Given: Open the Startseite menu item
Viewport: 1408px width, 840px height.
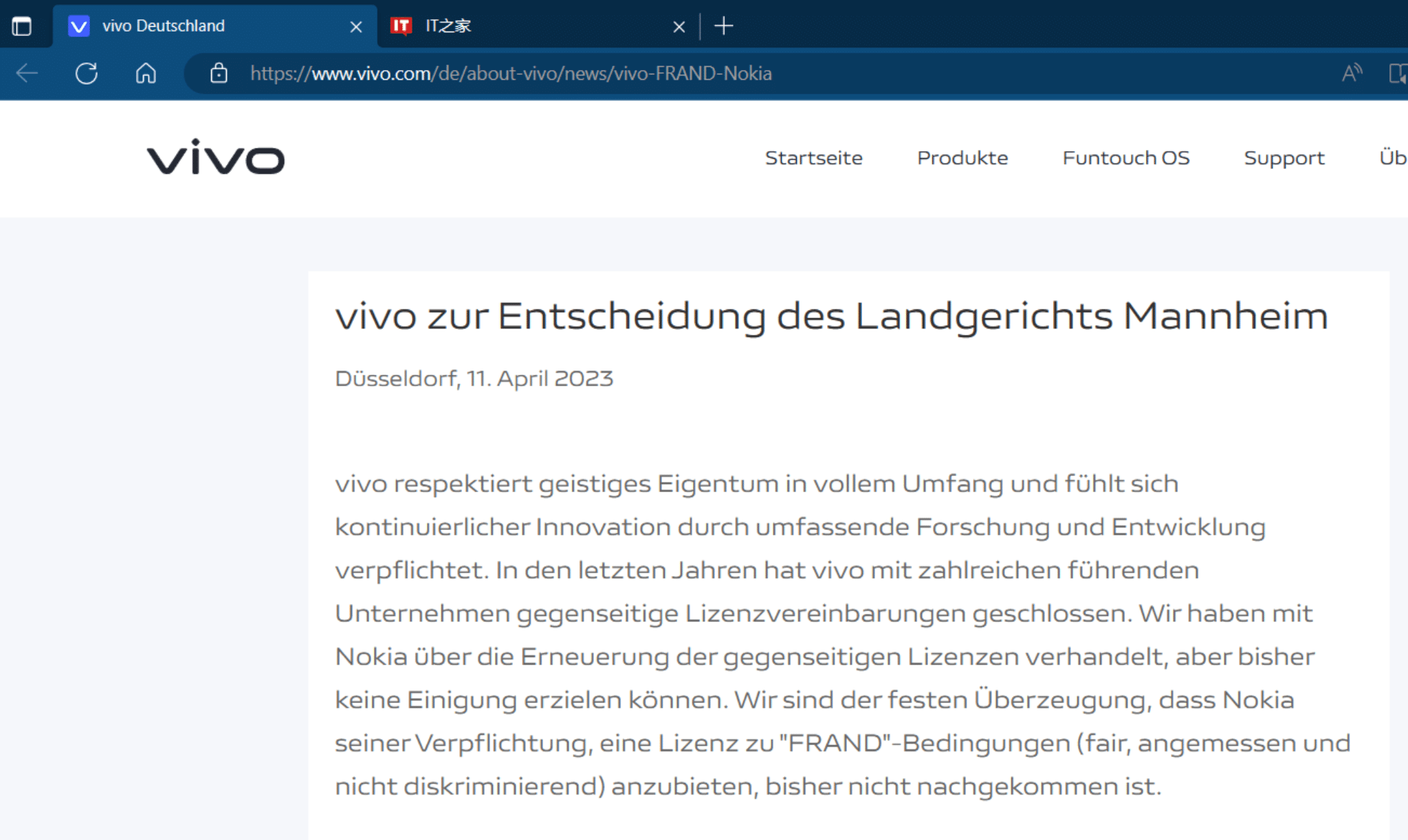Looking at the screenshot, I should [813, 158].
